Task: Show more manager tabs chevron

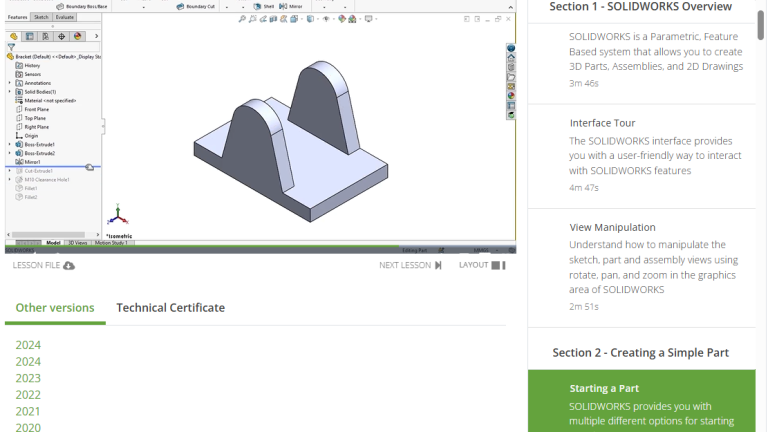Action: point(96,36)
